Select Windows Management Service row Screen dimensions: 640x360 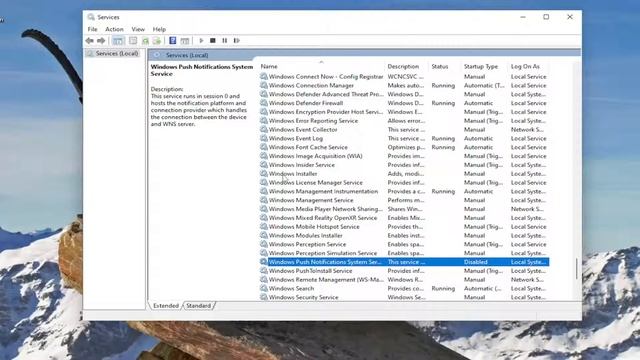coord(404,200)
